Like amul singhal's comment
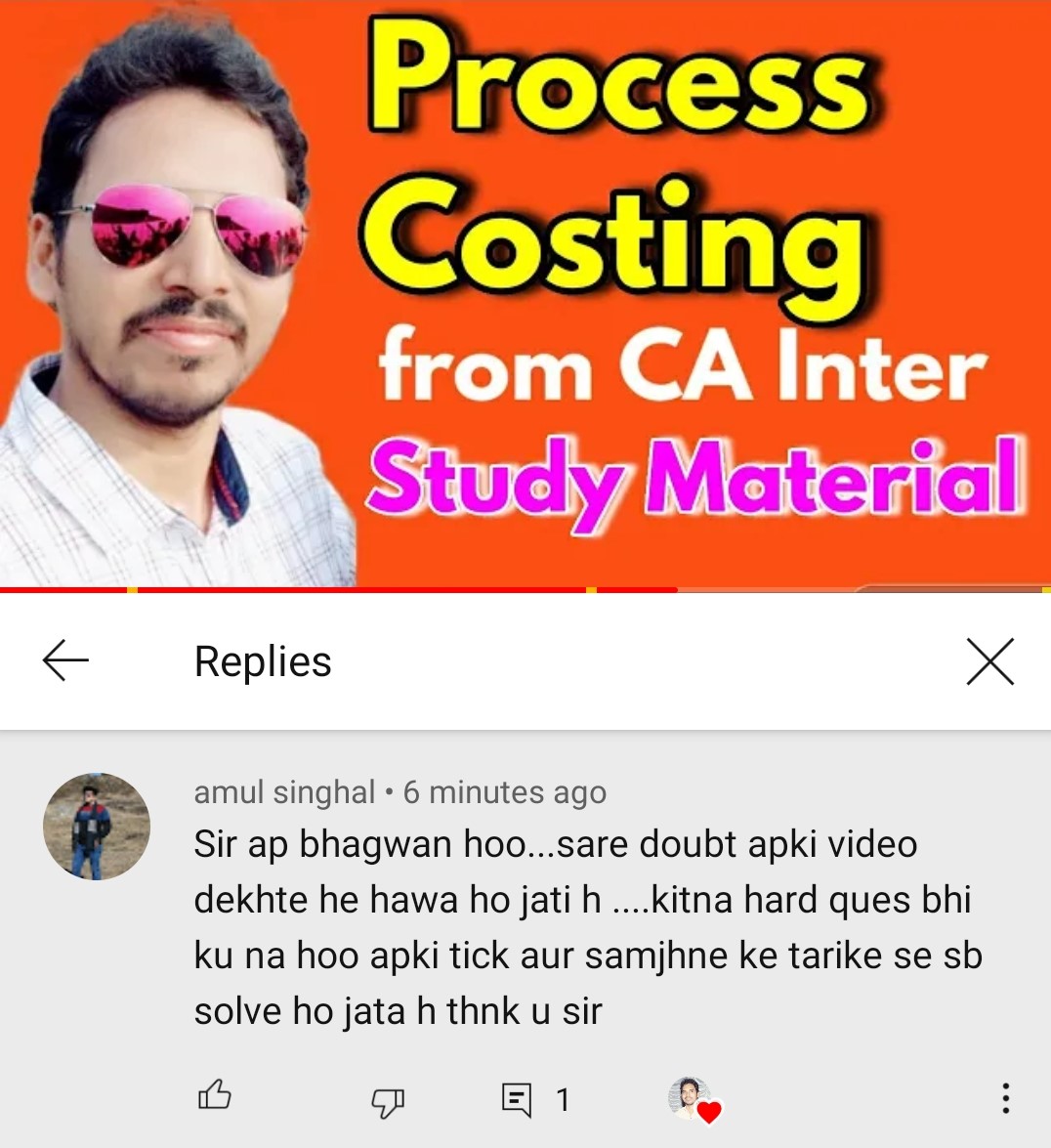Image resolution: width=1051 pixels, height=1148 pixels. [x=215, y=1096]
